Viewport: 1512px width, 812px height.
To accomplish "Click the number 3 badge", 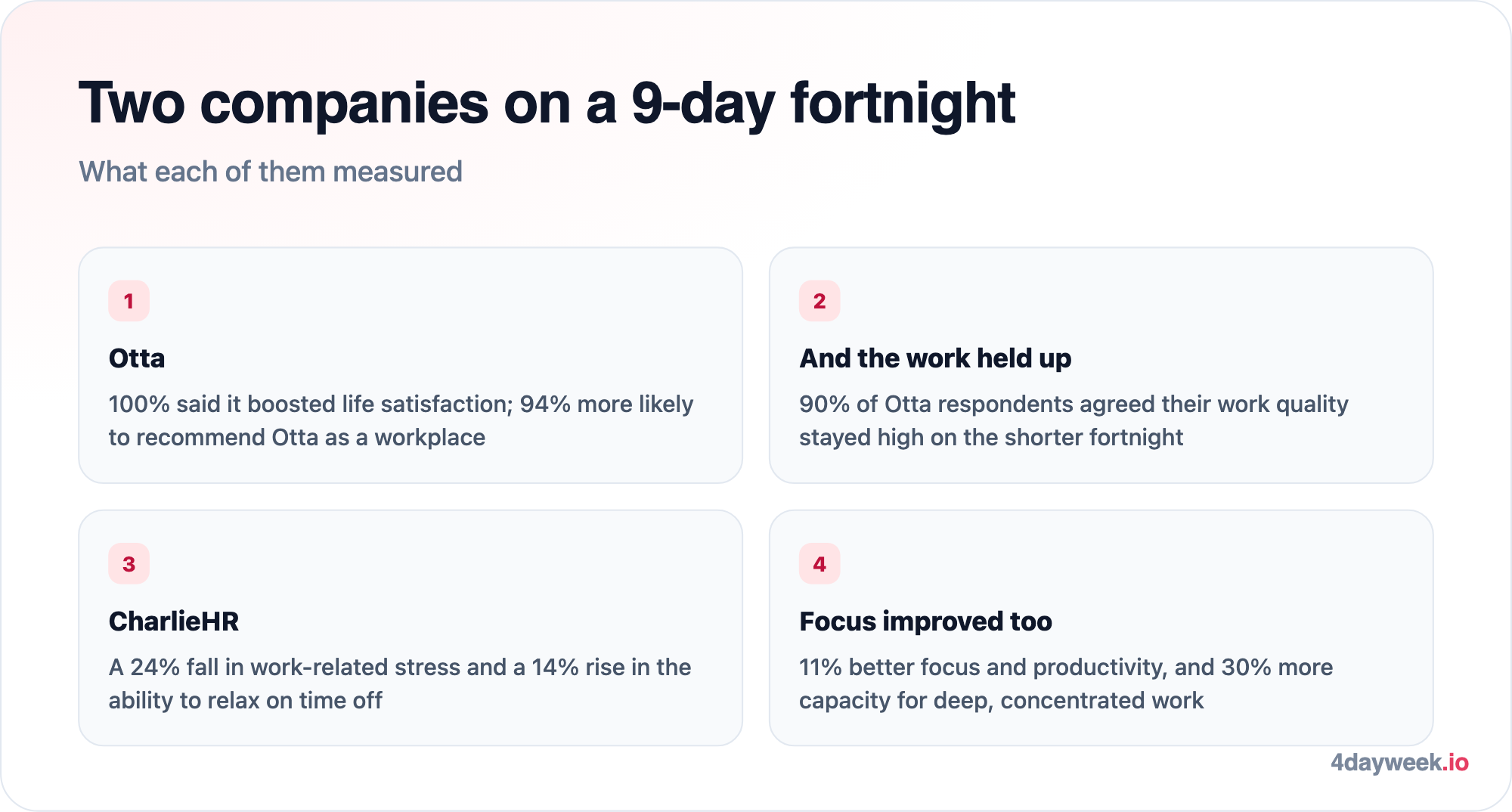I will point(129,564).
